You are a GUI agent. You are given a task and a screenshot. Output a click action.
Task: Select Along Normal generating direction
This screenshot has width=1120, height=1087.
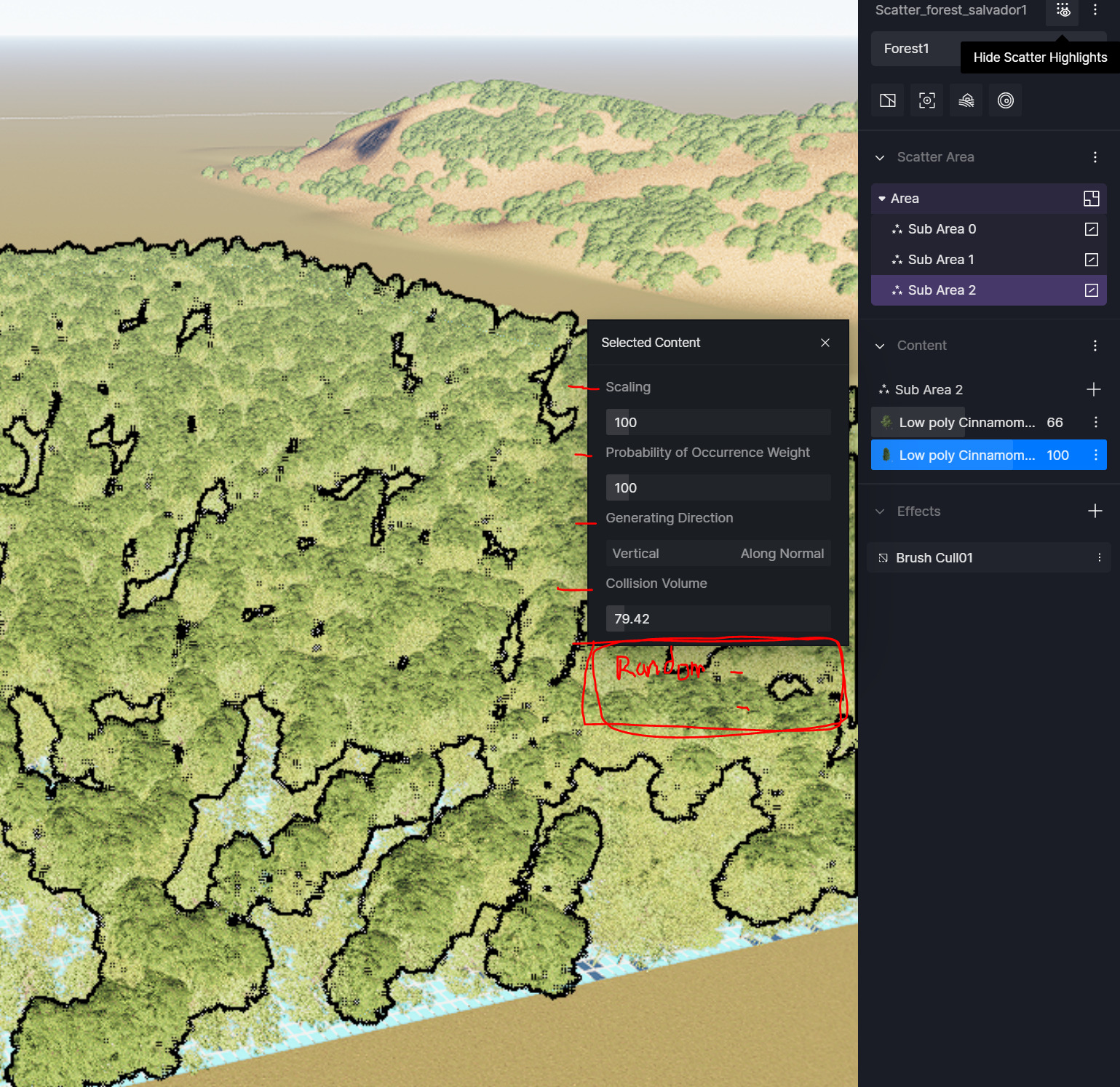782,554
